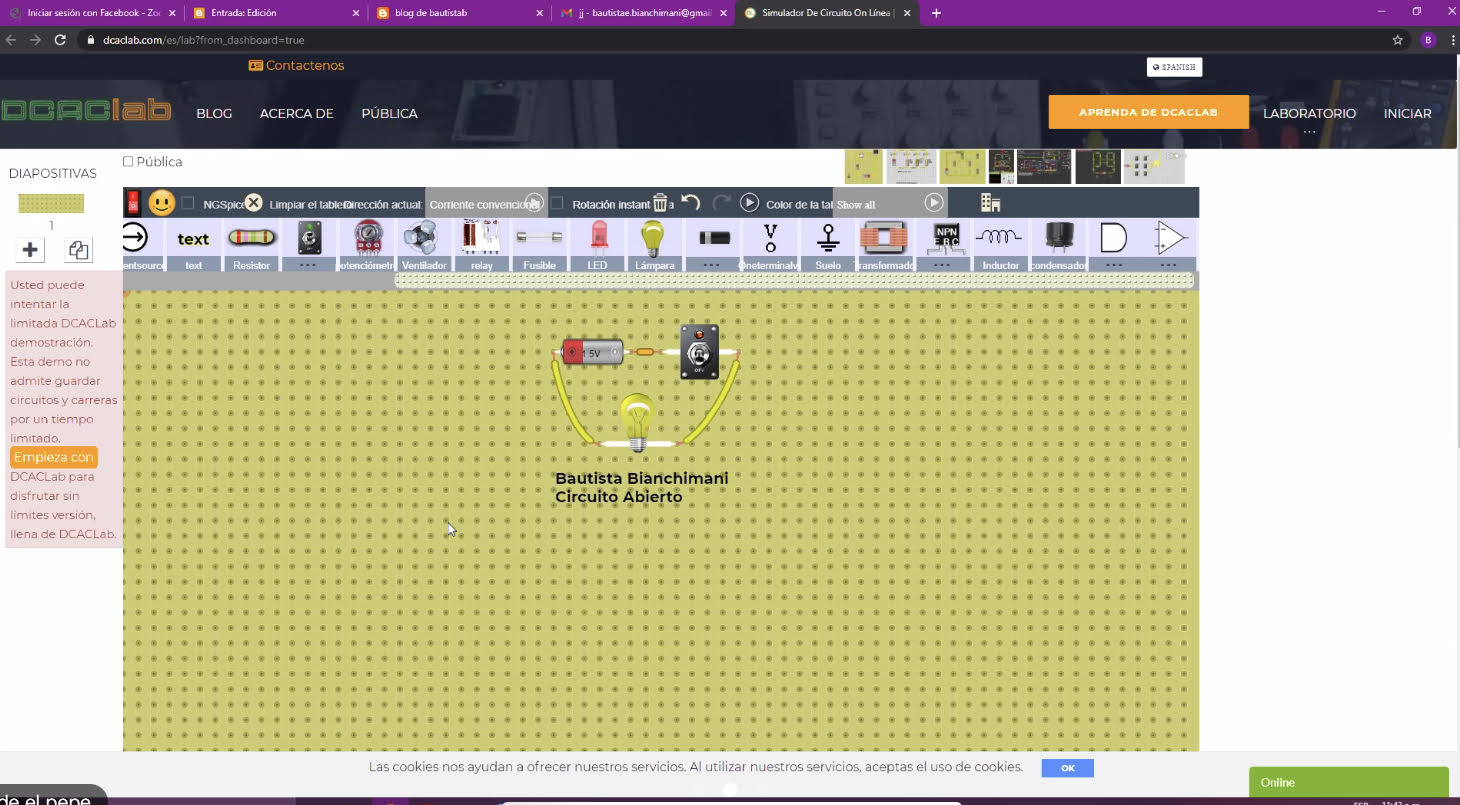This screenshot has height=805, width=1460.
Task: Switch to the blog de bautistab tab
Action: point(459,13)
